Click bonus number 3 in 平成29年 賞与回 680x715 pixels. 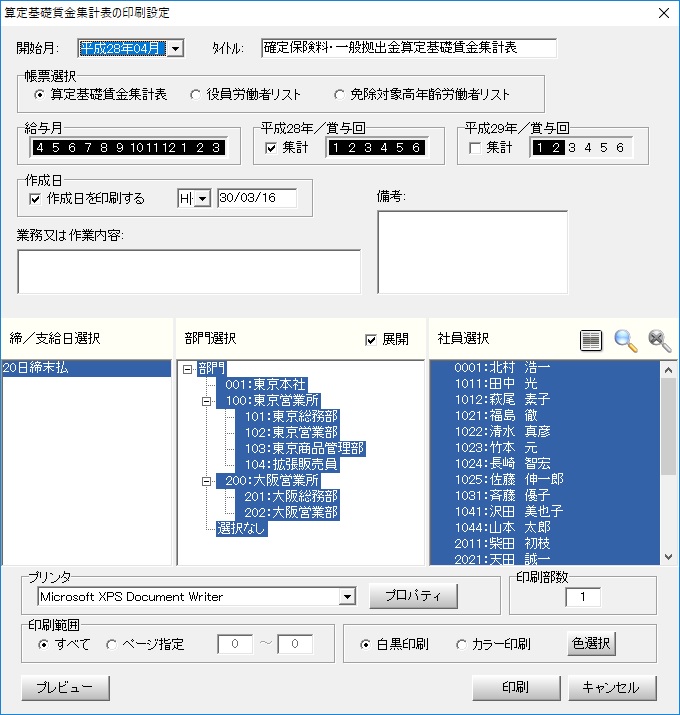tap(572, 148)
